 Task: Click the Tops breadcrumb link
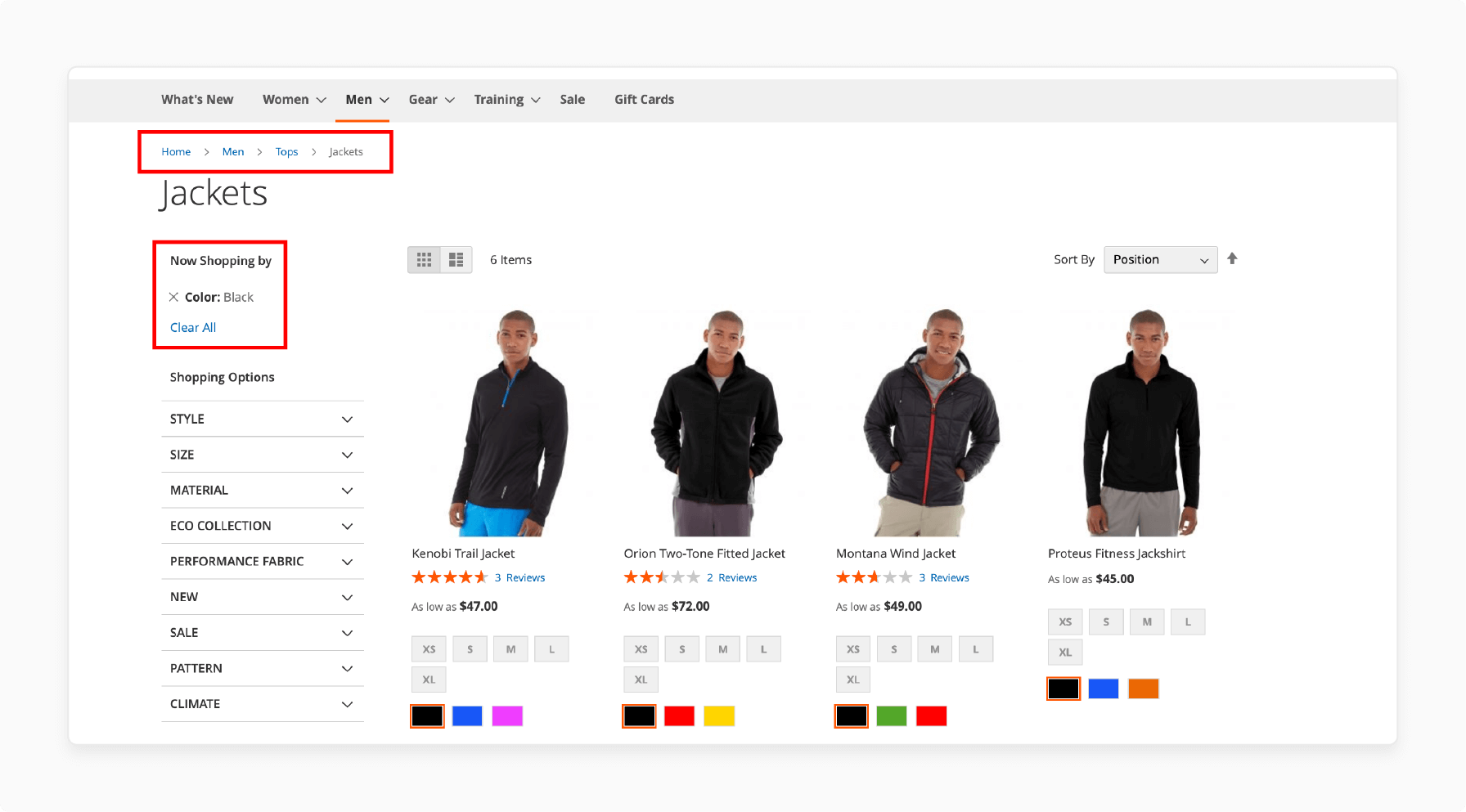[x=286, y=152]
